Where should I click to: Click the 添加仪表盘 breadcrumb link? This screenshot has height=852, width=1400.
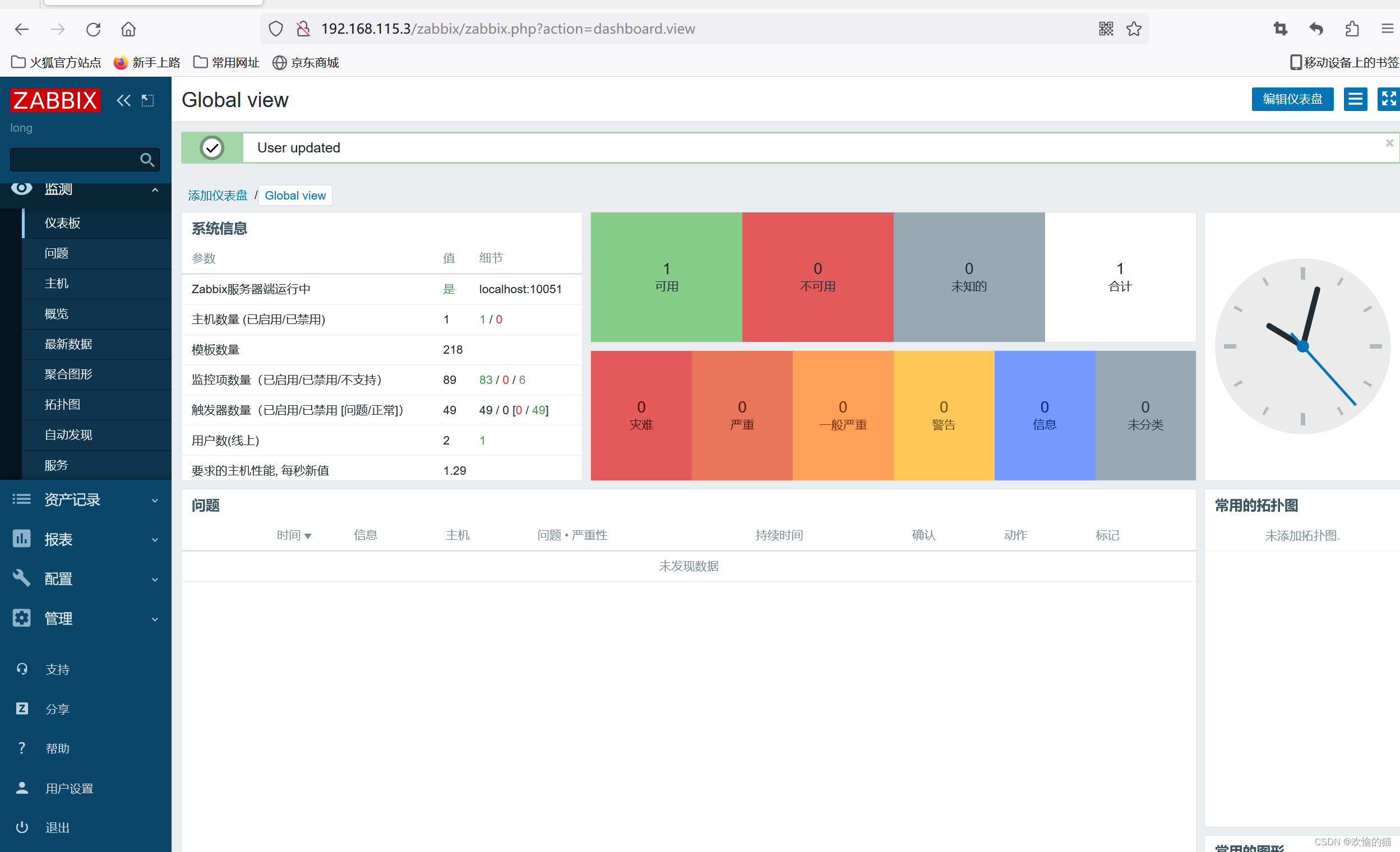click(218, 196)
